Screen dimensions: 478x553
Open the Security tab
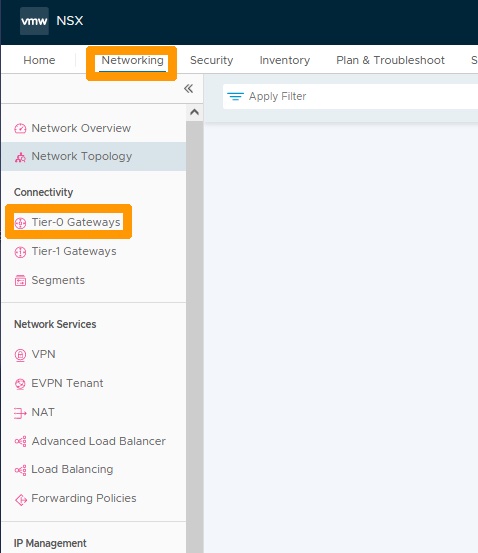[211, 60]
